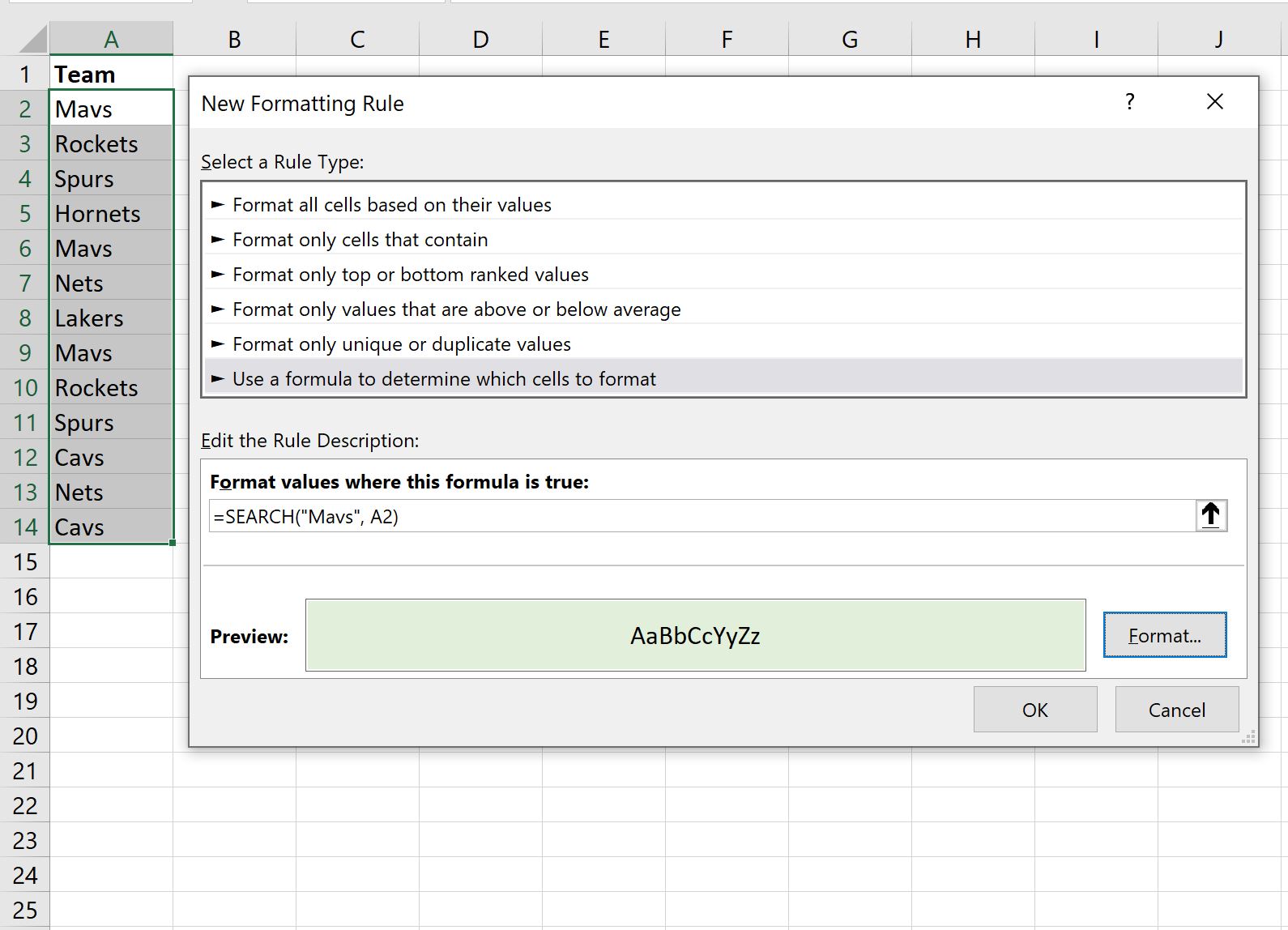Click the AaBbCcYyZz preview box

pyautogui.click(x=695, y=635)
